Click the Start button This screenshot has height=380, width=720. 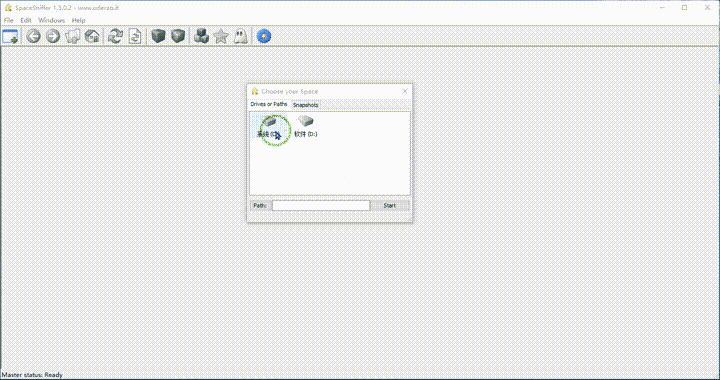(x=389, y=206)
